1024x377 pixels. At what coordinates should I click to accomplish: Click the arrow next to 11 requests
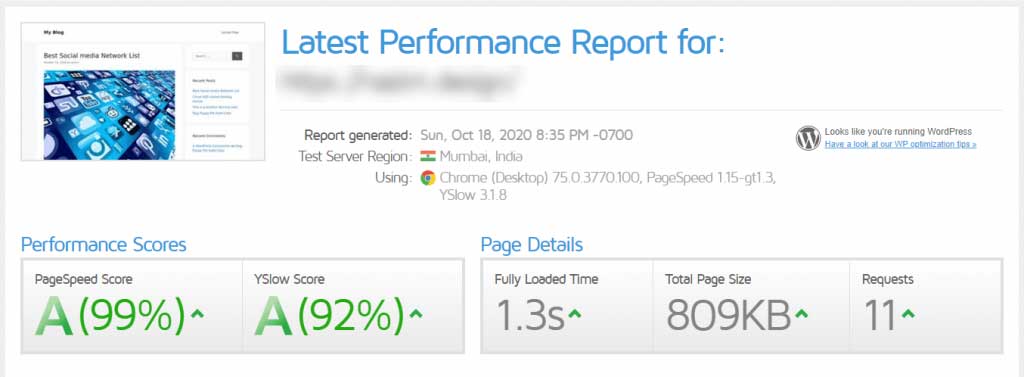(908, 314)
